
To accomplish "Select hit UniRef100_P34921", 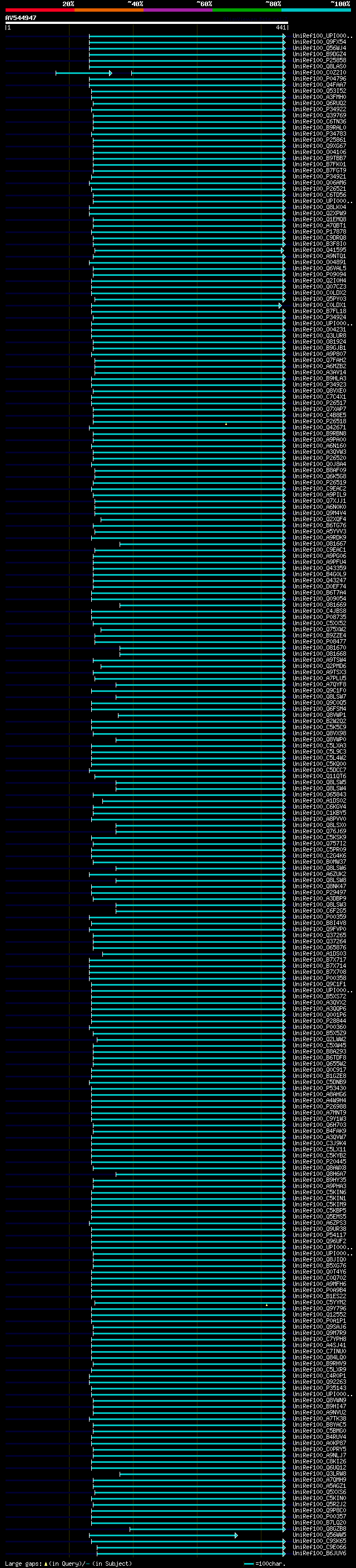I will (x=319, y=176).
